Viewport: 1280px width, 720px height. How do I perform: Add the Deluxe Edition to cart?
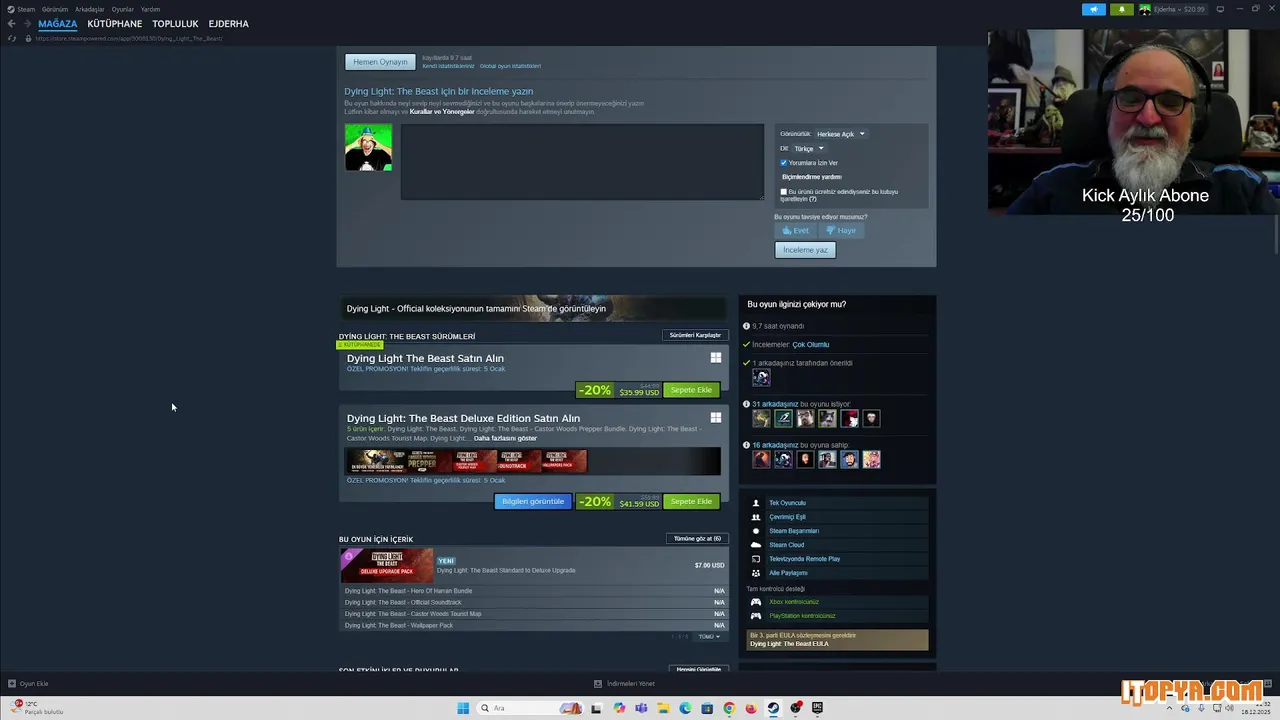[691, 501]
